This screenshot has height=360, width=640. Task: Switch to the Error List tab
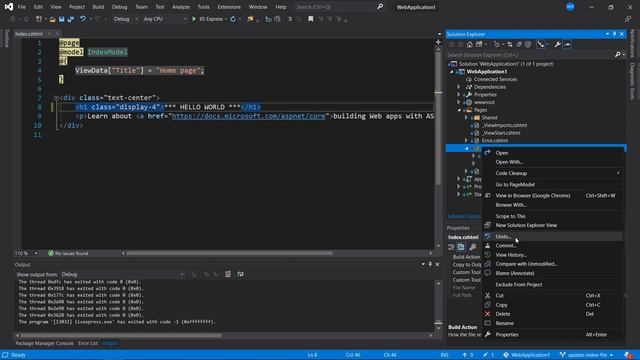tap(88, 343)
